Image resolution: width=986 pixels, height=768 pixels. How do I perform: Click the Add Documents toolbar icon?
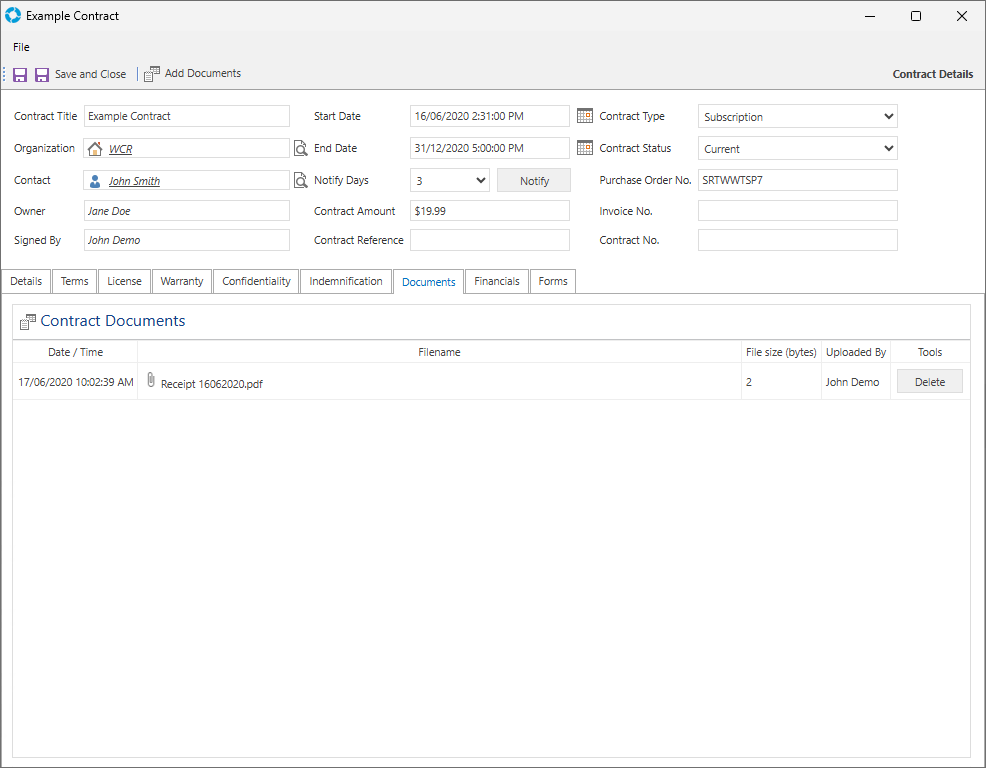tap(152, 74)
